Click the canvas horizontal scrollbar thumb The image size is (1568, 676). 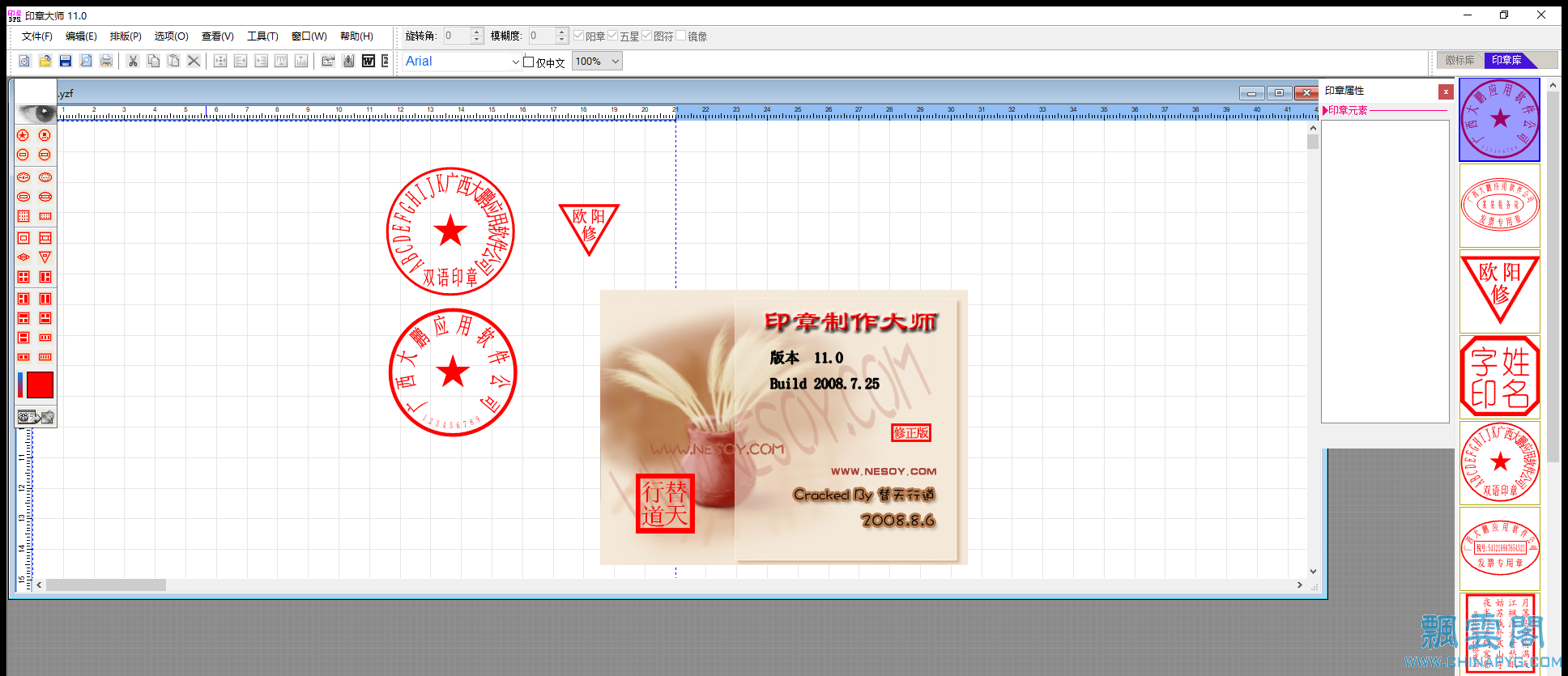tap(106, 585)
